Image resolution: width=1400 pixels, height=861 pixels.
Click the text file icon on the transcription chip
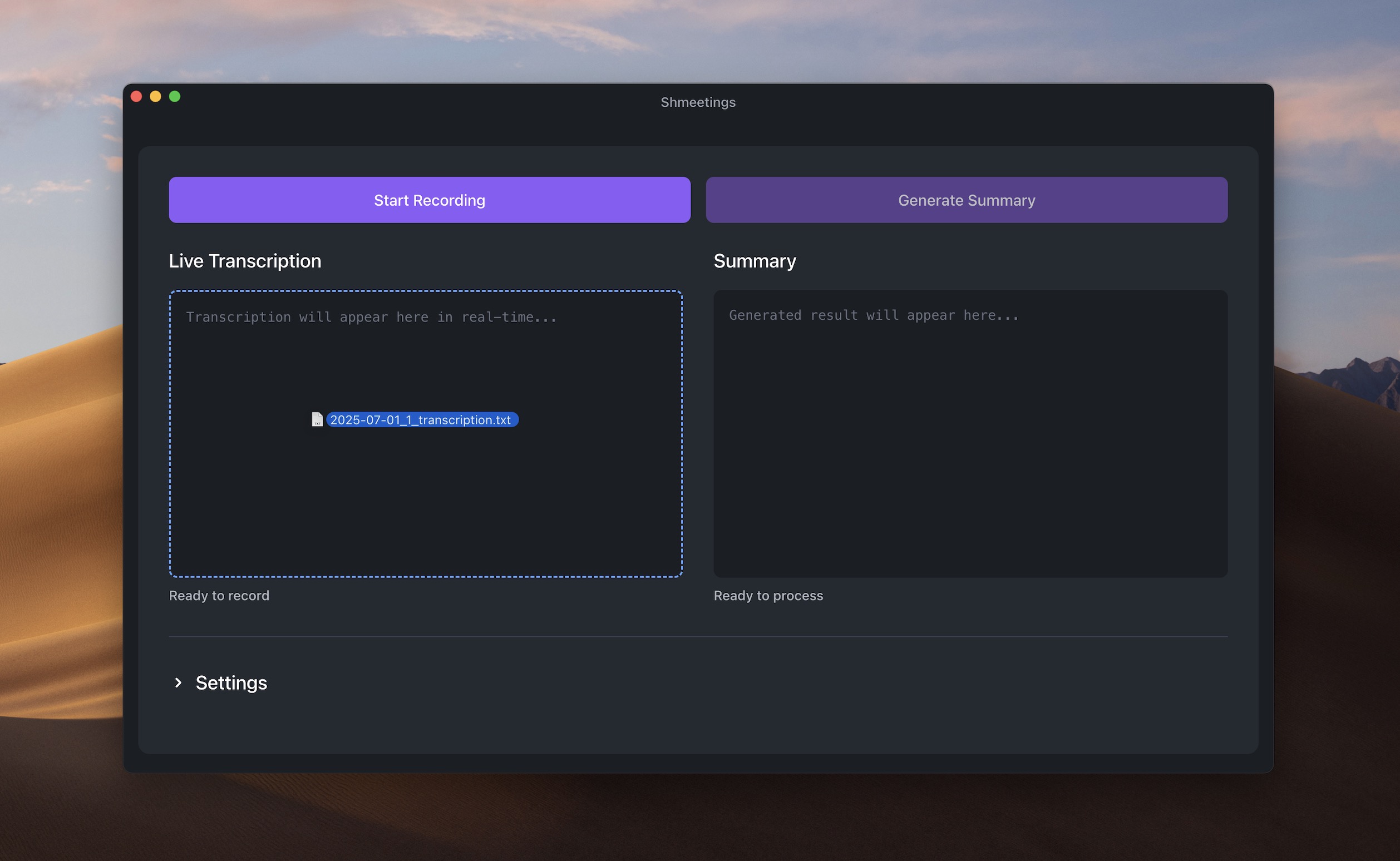pyautogui.click(x=319, y=420)
